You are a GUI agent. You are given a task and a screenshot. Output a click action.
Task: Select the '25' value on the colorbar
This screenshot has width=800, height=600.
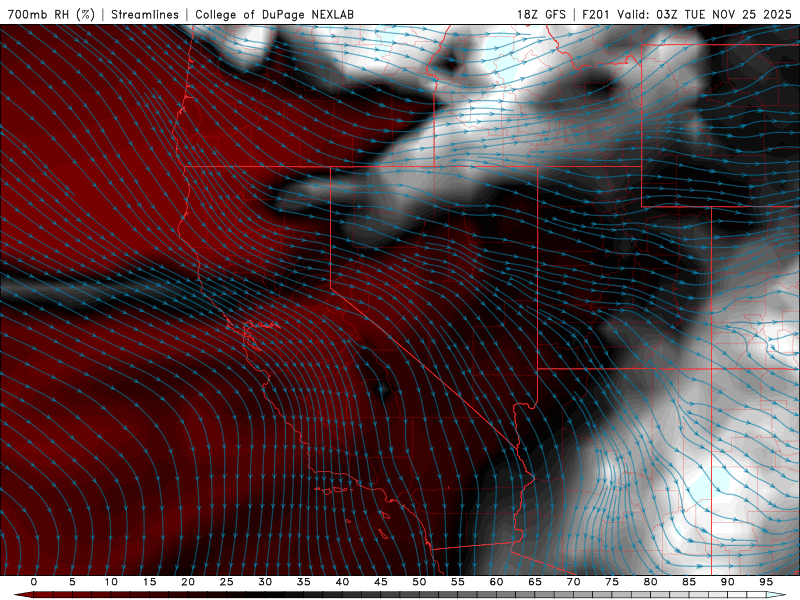227,582
